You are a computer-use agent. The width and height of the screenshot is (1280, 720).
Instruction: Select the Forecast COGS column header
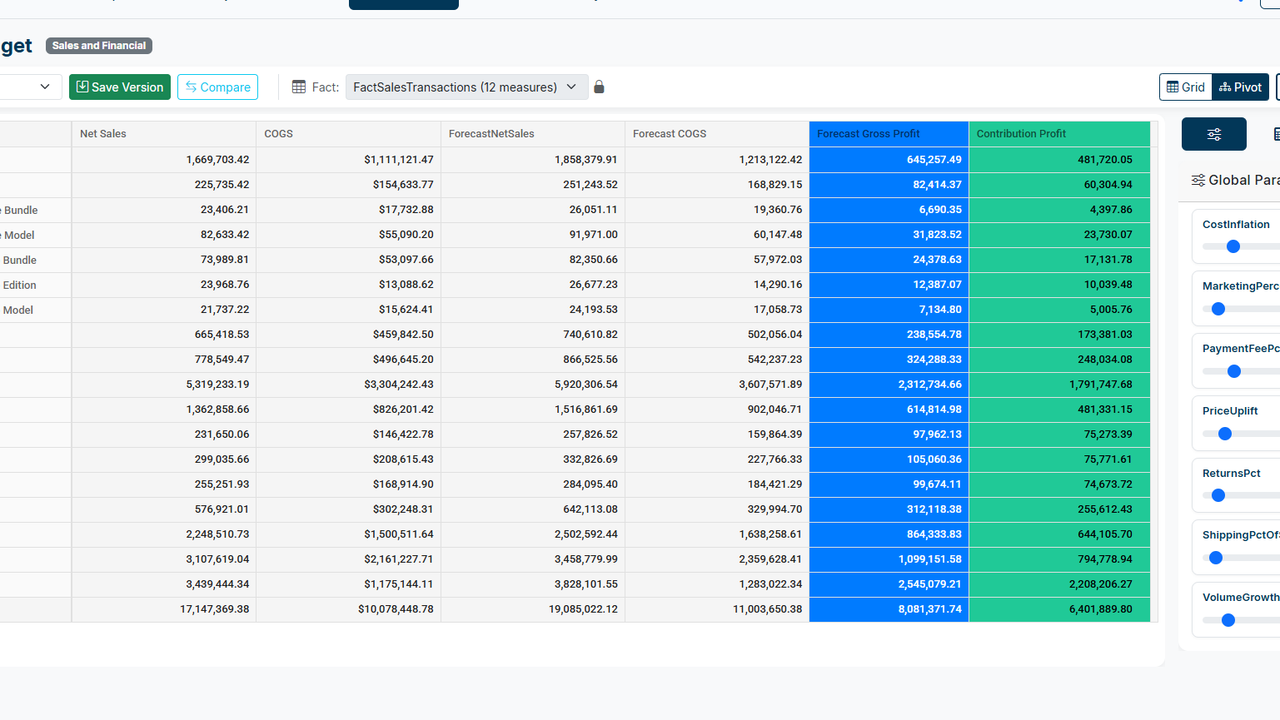click(x=717, y=134)
